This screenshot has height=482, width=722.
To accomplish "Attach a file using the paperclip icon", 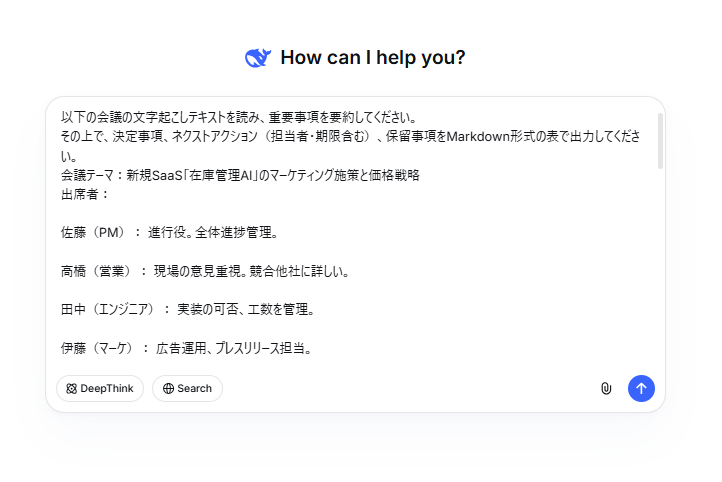I will [x=606, y=388].
